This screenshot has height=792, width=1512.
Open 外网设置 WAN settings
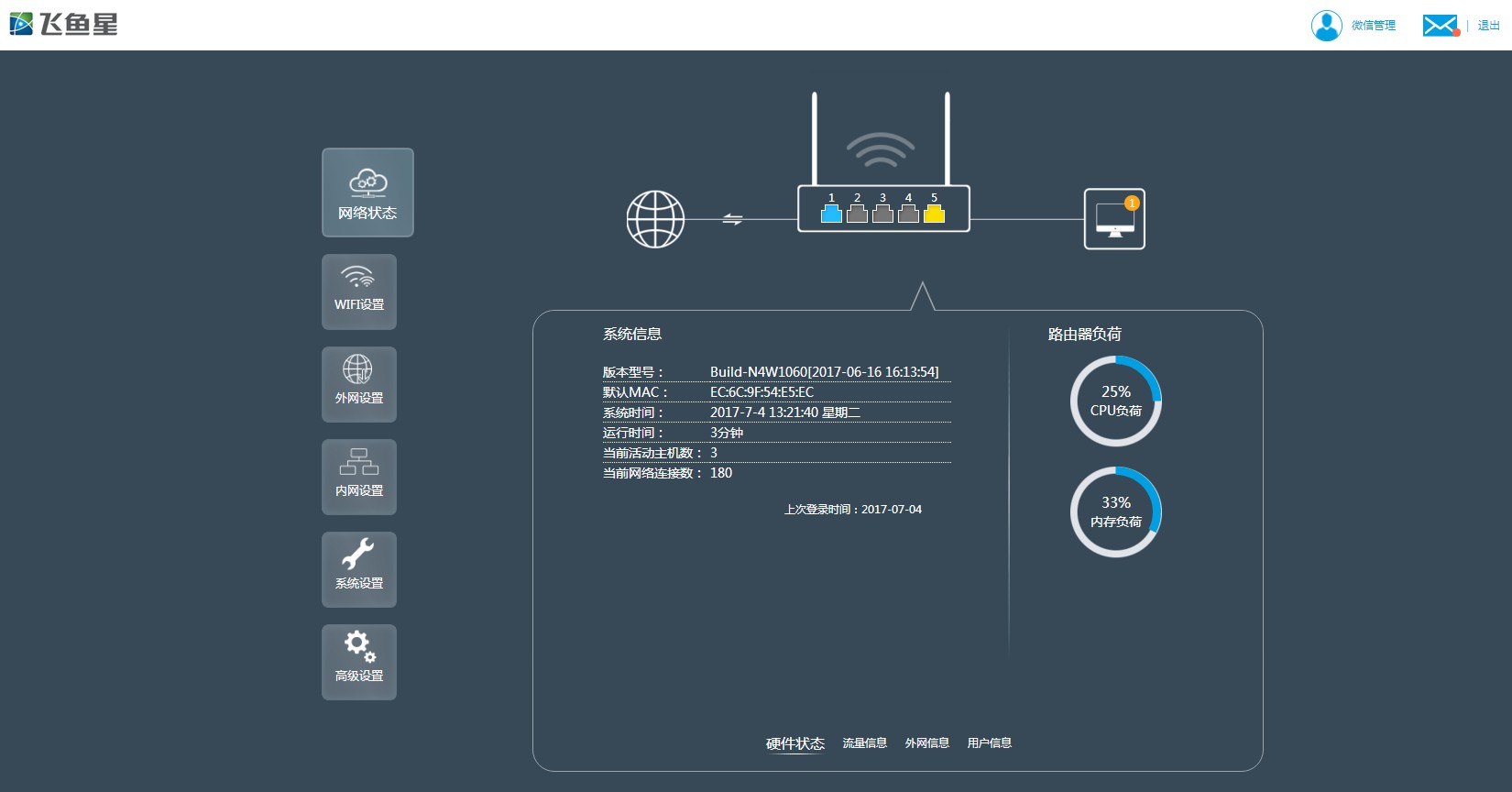pos(359,384)
